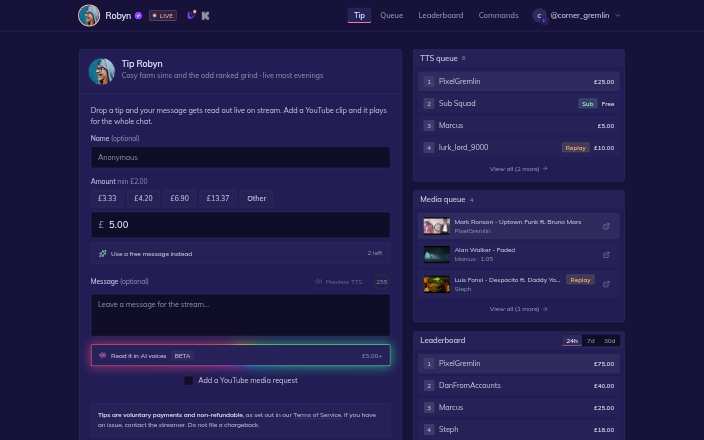The image size is (704, 440).
Task: Switch to the Tip tab
Action: tap(359, 15)
